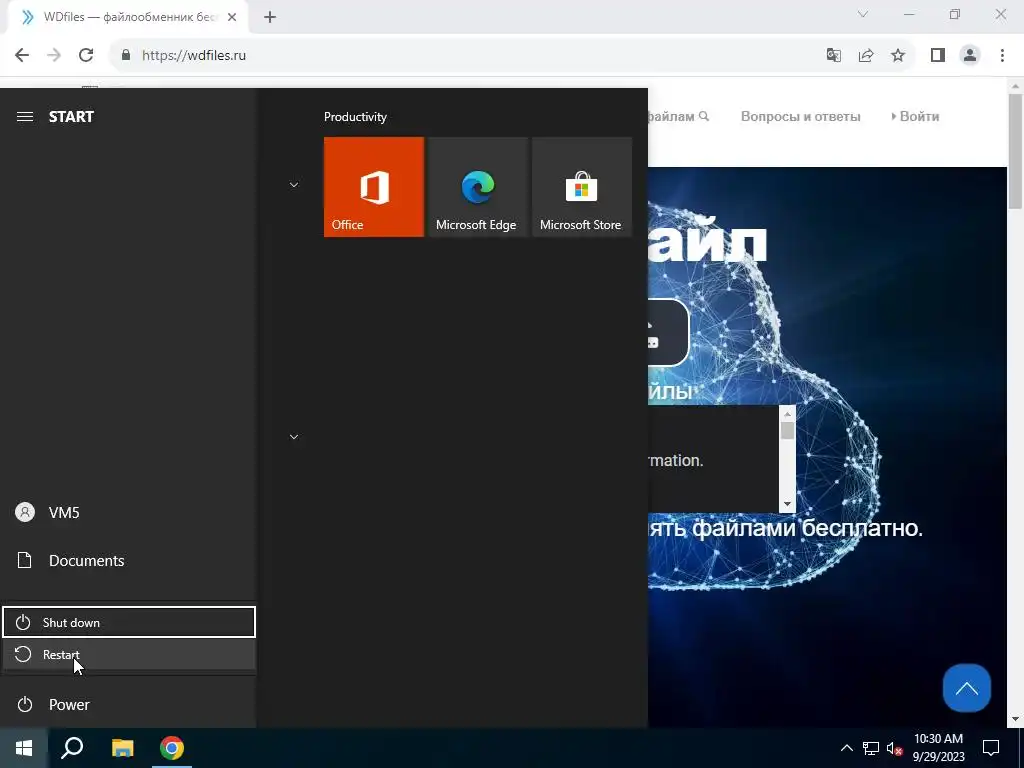Click the page vertical scrollbar thumb
Image resolution: width=1024 pixels, height=768 pixels.
[x=1015, y=152]
